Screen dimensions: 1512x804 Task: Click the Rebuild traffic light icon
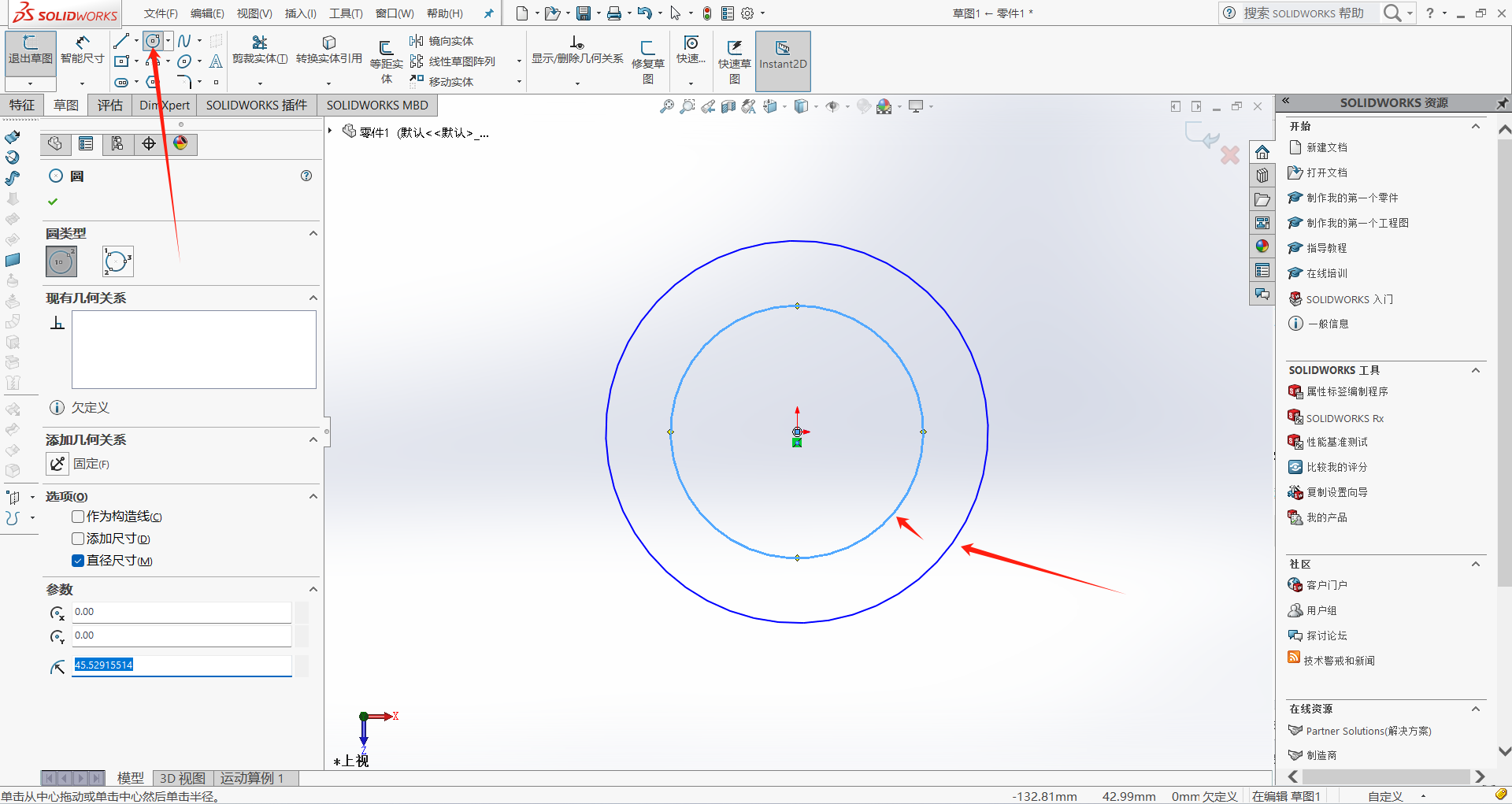pyautogui.click(x=707, y=13)
